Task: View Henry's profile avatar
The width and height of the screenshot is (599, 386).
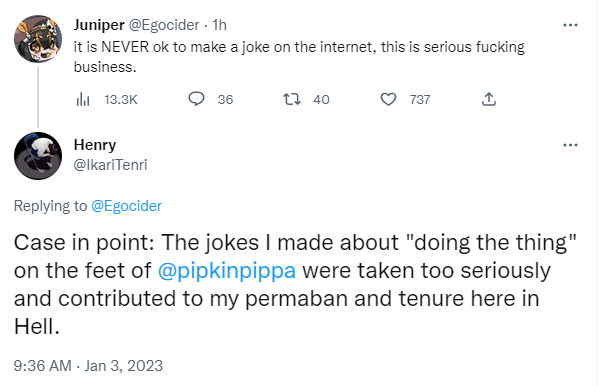Action: pos(38,156)
